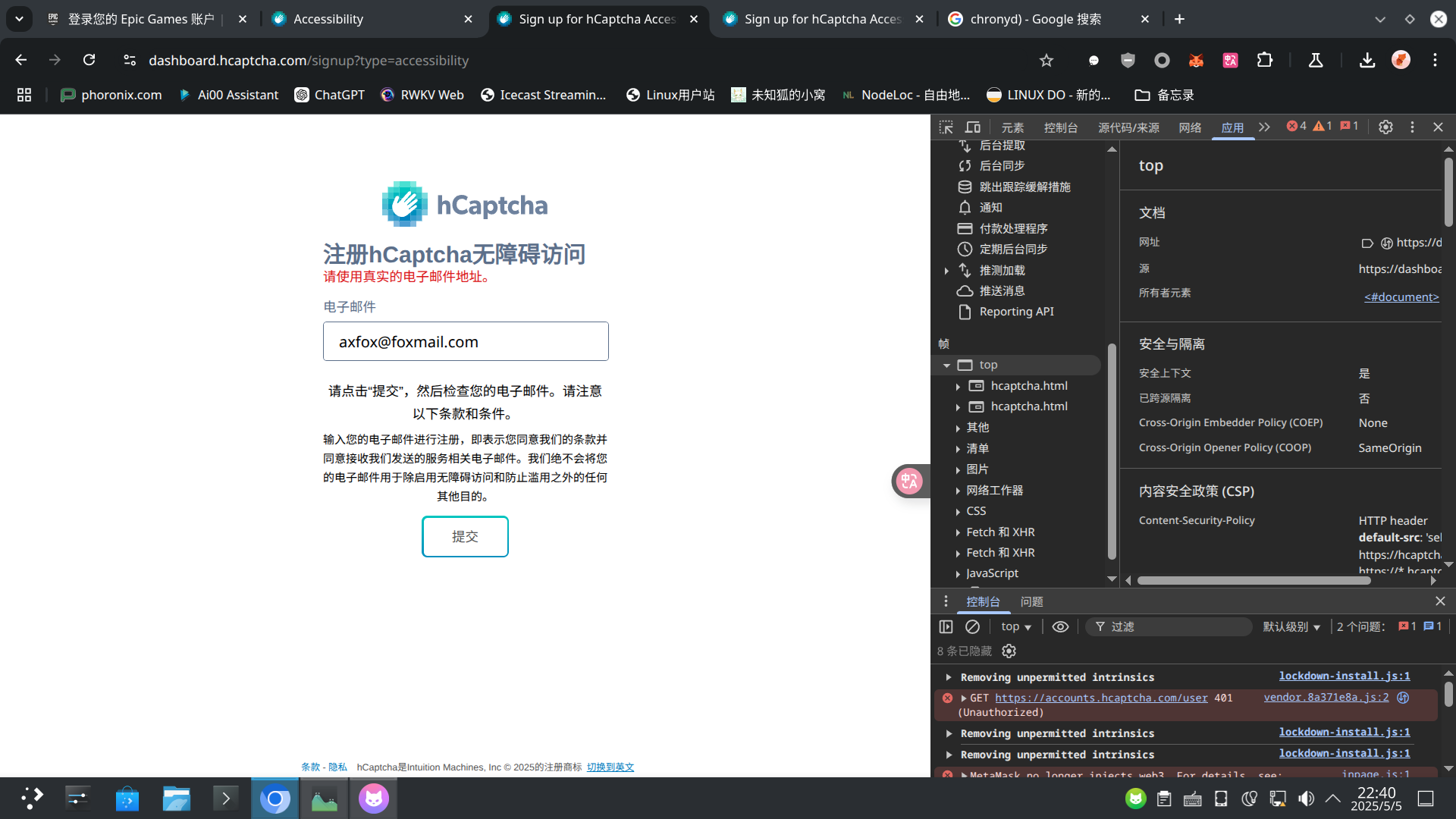The width and height of the screenshot is (1456, 819).
Task: Select the 应用 tab
Action: pos(1232,127)
